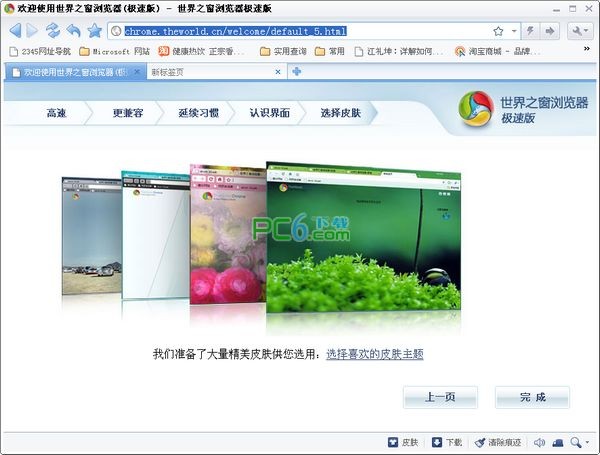Select the white-teal skin preview
This screenshot has height=455, width=600.
[156, 235]
